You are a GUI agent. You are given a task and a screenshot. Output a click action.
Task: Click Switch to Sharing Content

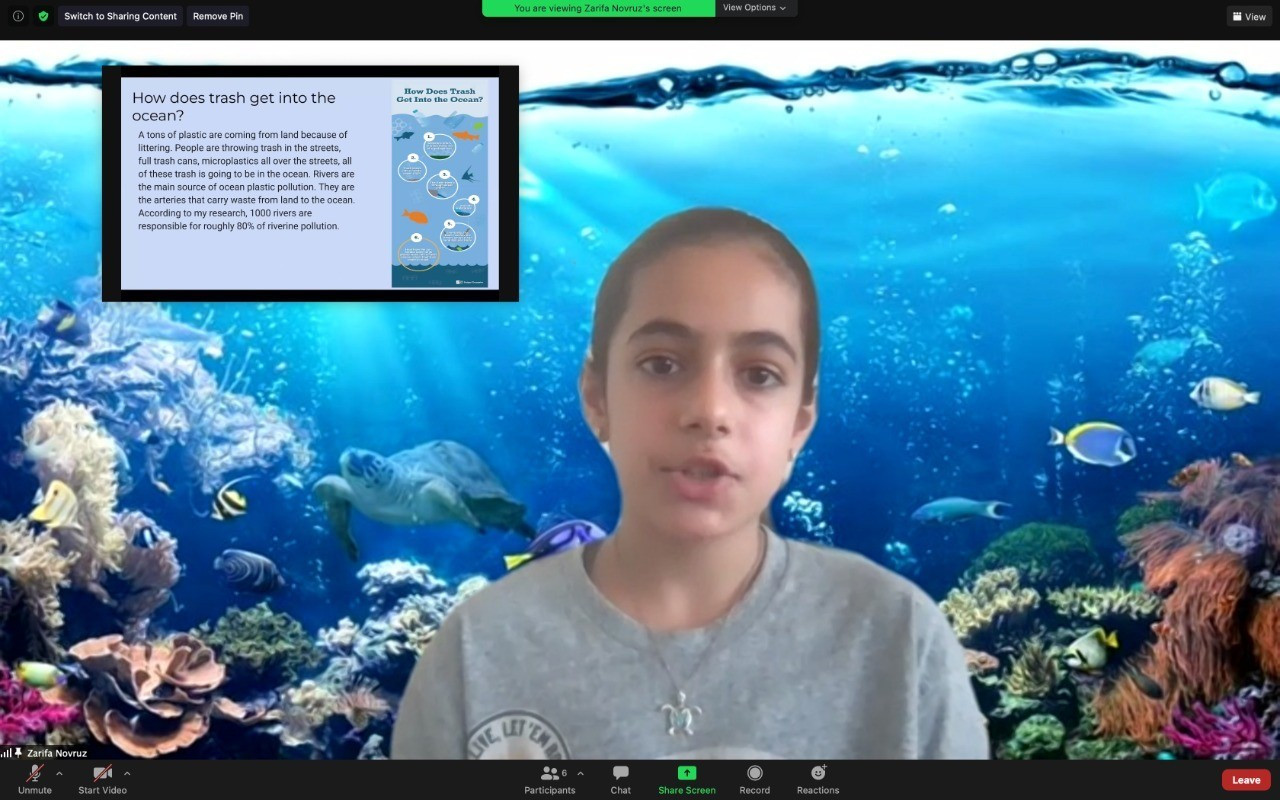pyautogui.click(x=120, y=16)
